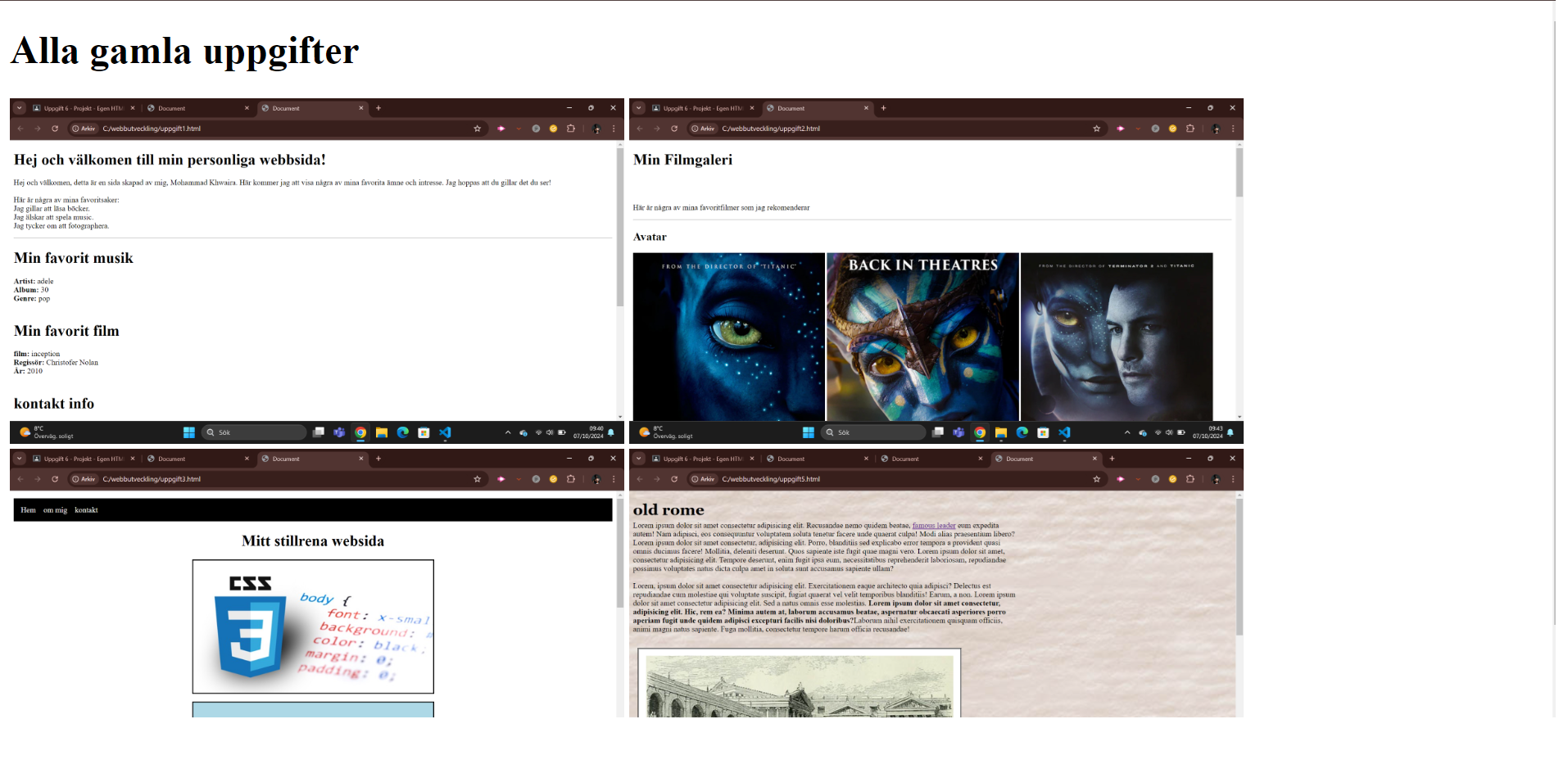
Task: Bookmark the uppgift5.html page with the star
Action: pos(1097,479)
